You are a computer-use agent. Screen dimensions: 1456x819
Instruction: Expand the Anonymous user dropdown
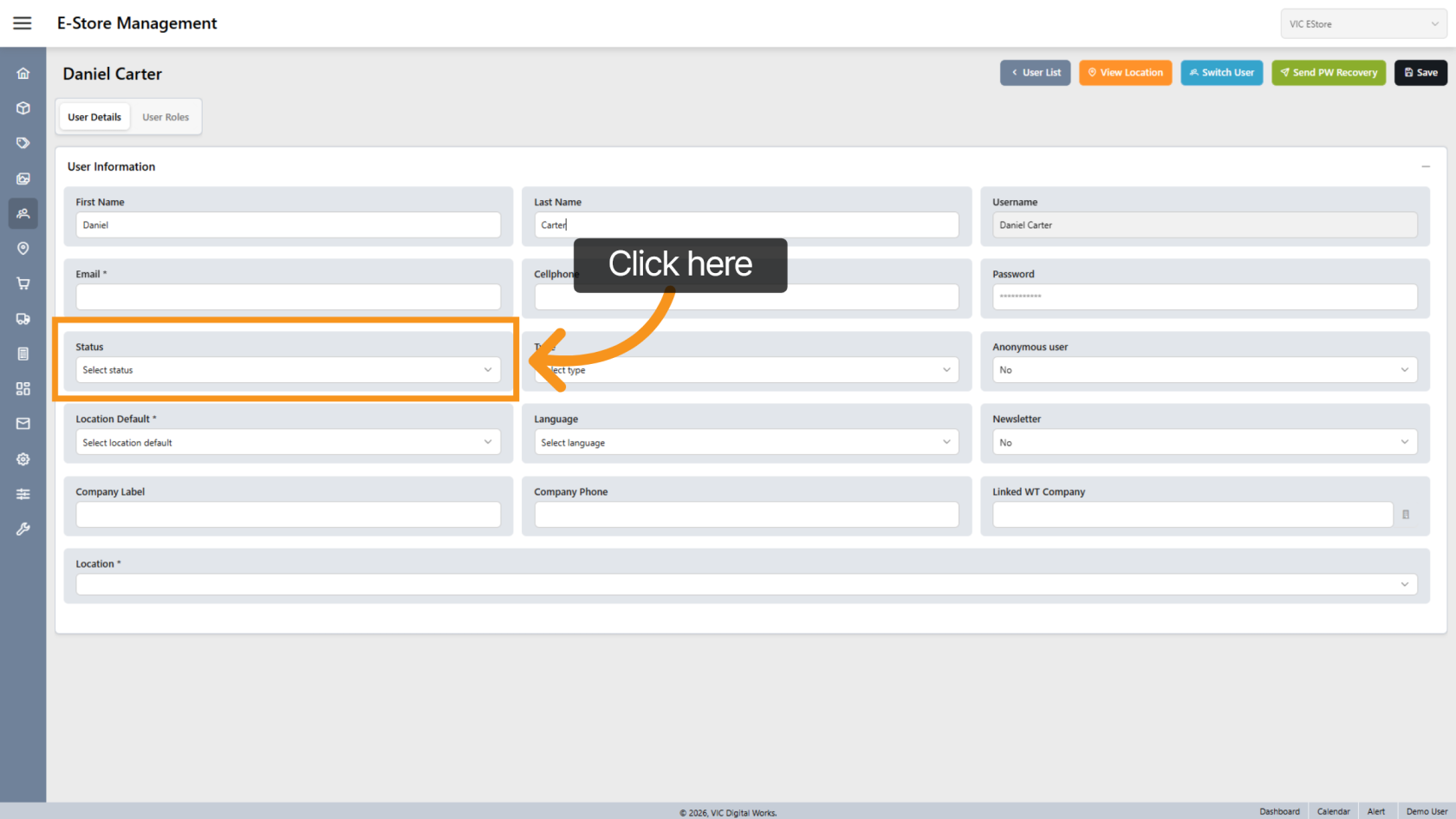1204,370
